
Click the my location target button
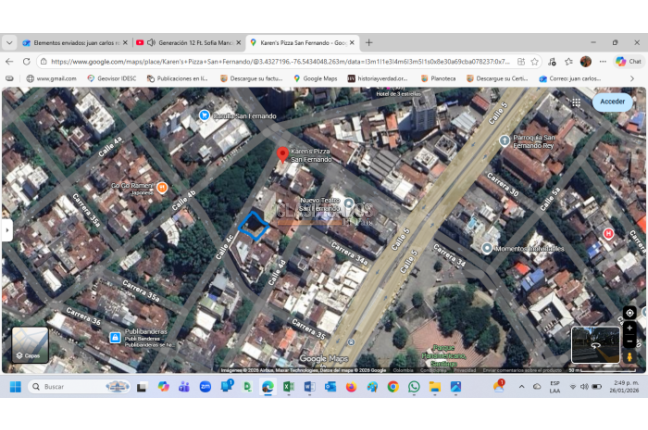[629, 313]
